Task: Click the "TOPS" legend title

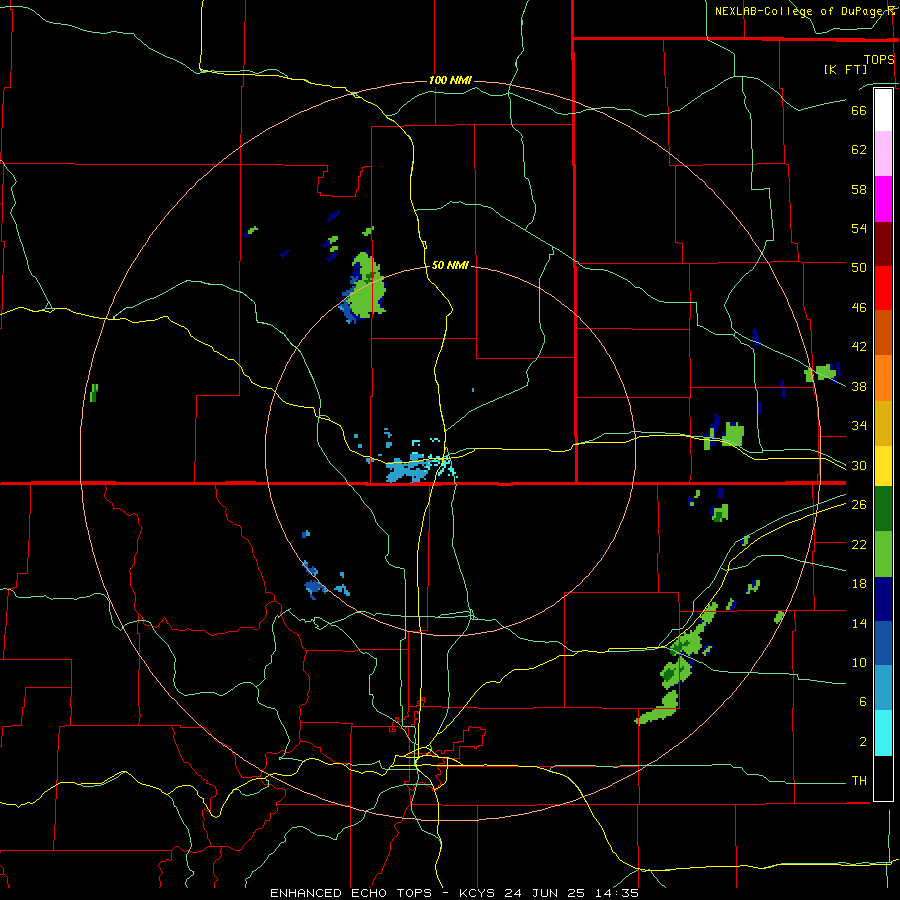Action: pos(879,59)
